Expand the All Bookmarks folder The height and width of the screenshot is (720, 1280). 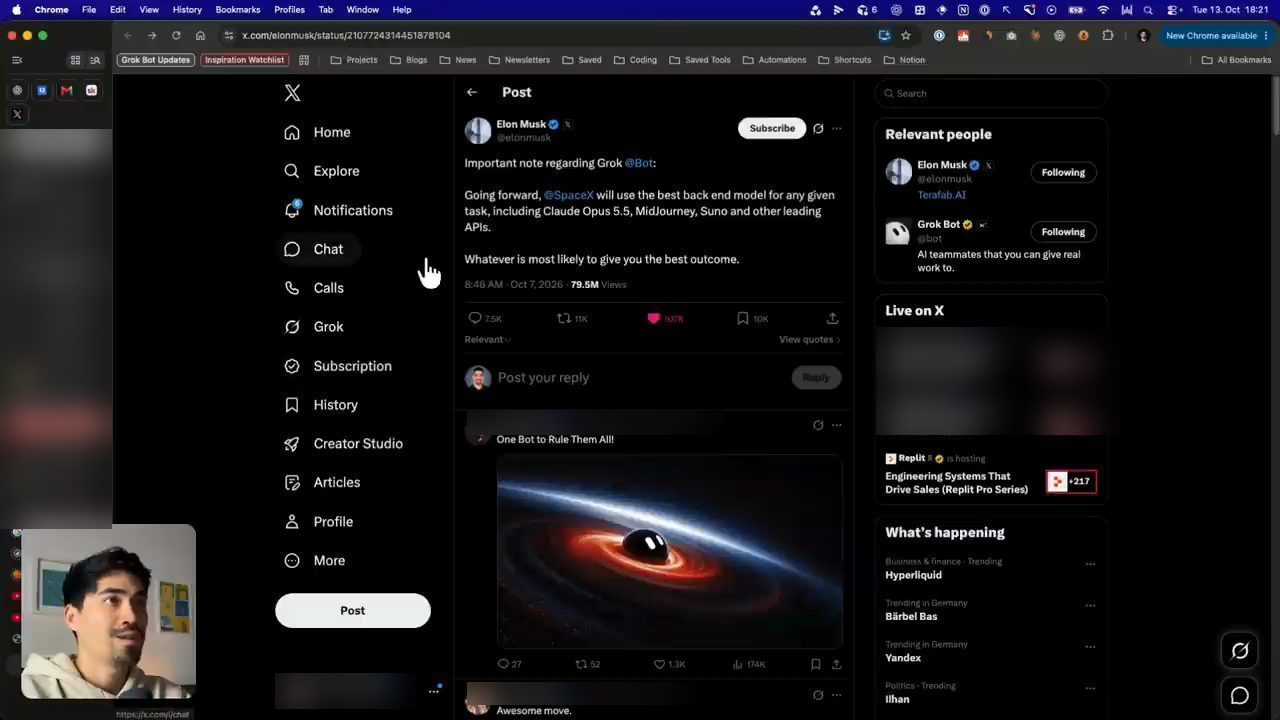click(1236, 60)
